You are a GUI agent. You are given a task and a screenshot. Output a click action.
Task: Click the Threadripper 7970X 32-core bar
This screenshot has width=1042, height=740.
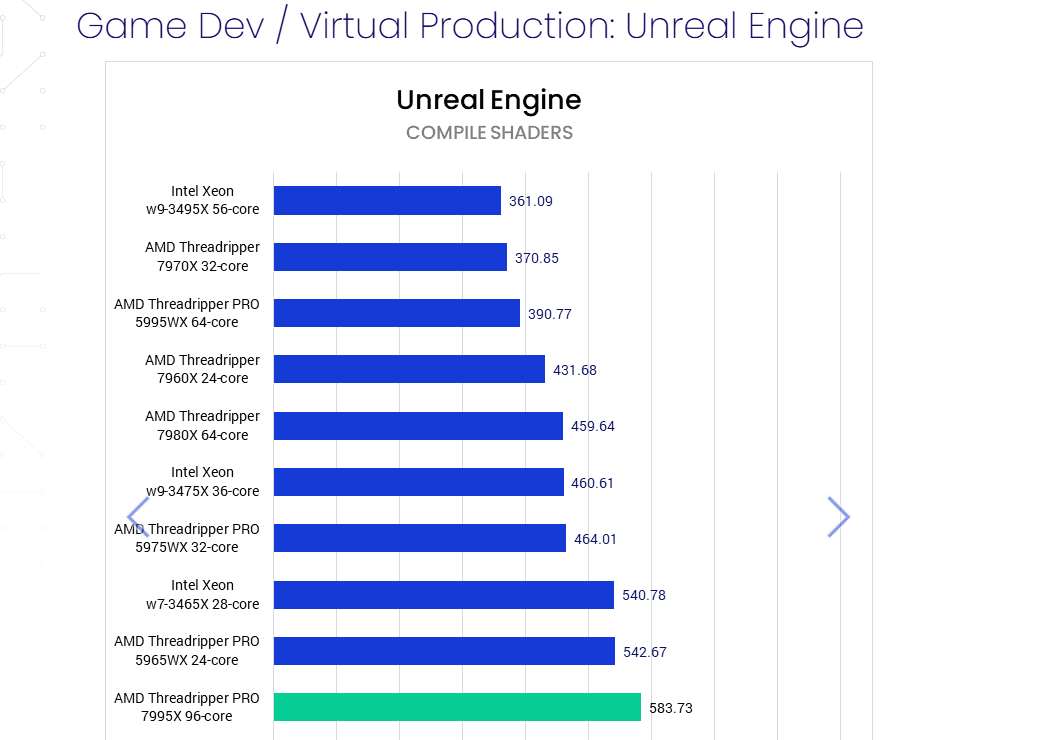point(390,257)
